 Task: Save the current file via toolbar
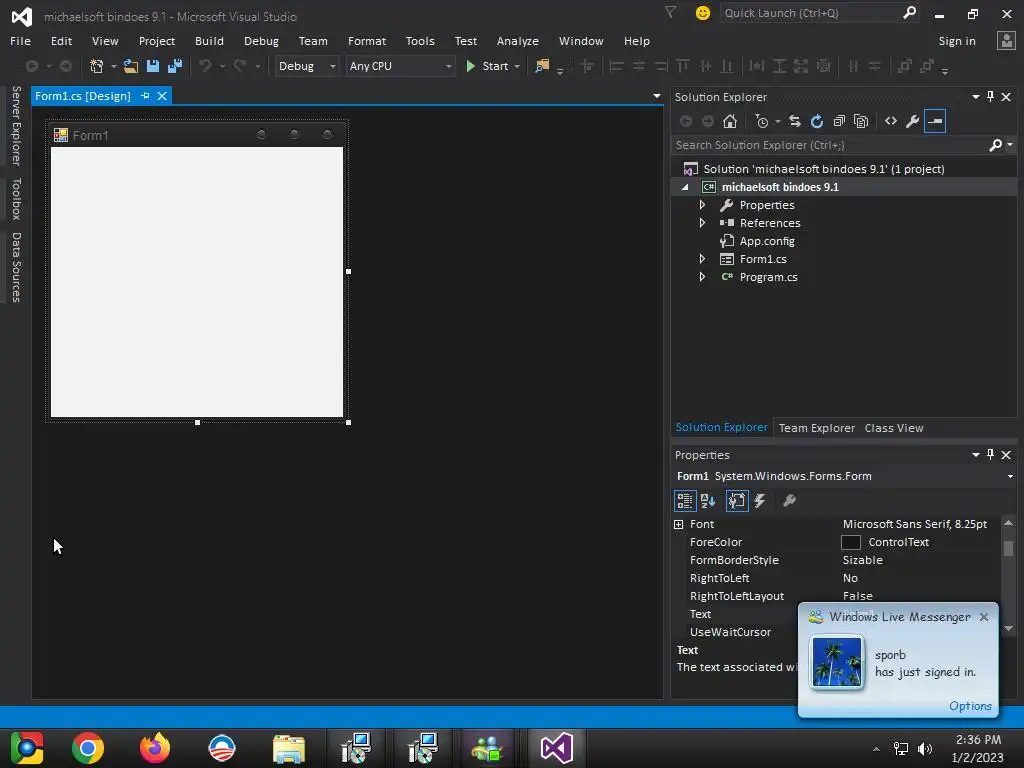(x=153, y=66)
